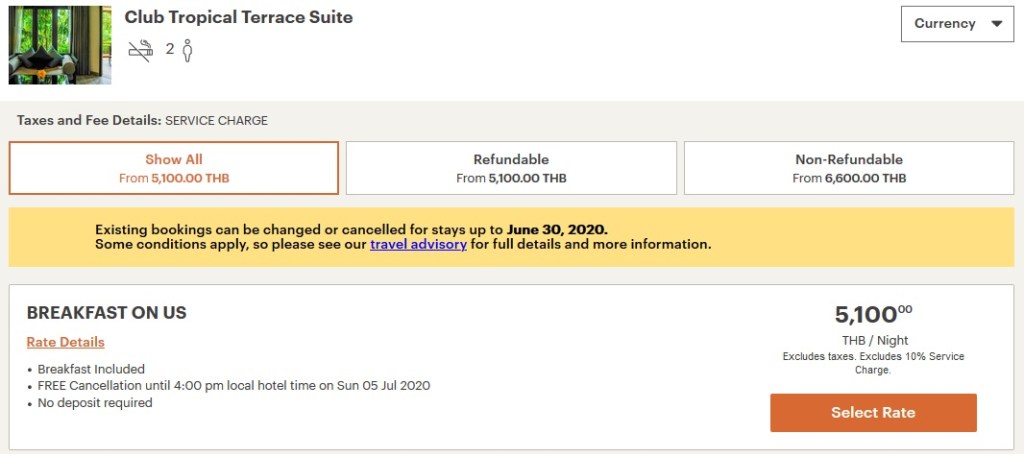
Task: Click the No deposit required bullet item
Action: pyautogui.click(x=95, y=403)
